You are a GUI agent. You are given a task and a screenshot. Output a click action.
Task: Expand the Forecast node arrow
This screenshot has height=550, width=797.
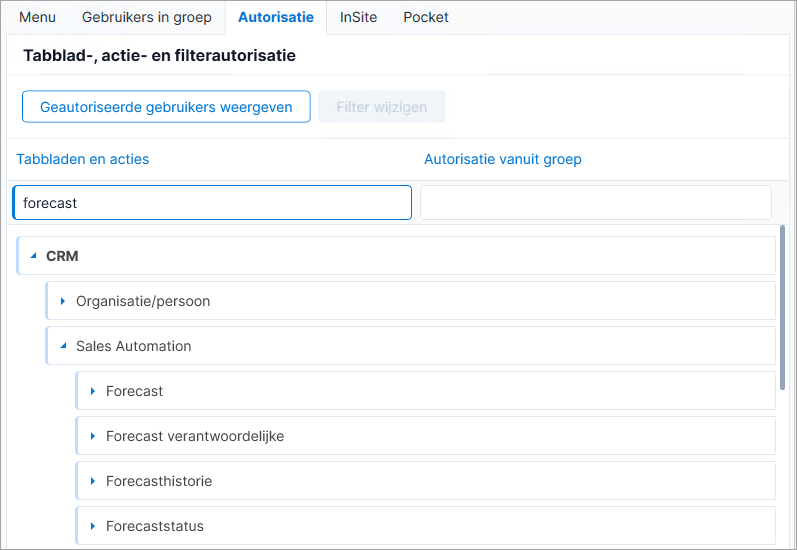click(x=93, y=391)
